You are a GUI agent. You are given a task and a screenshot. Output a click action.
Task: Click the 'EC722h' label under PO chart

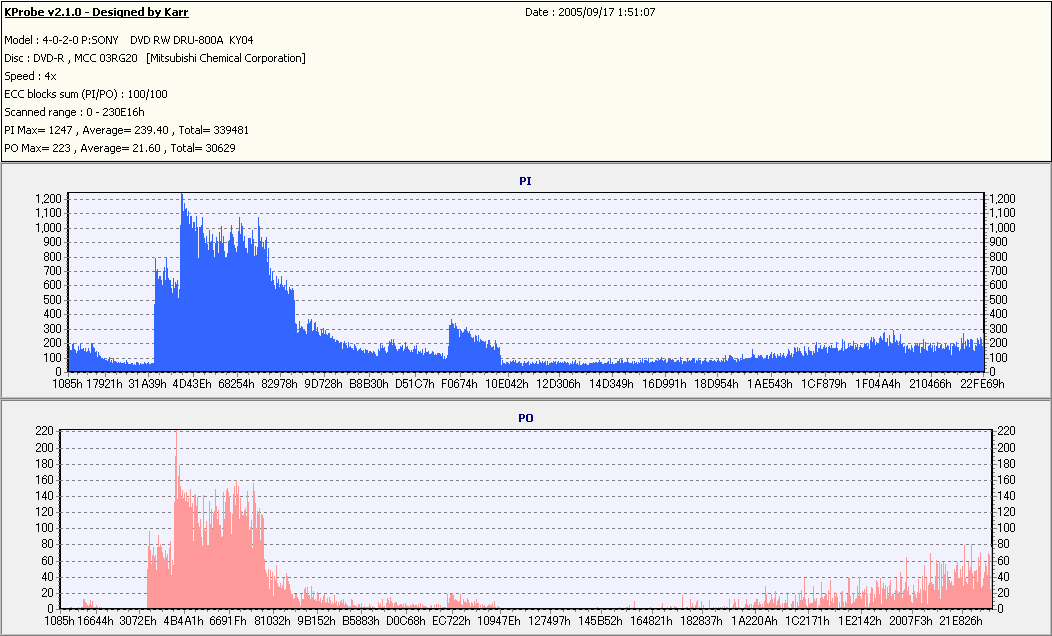(x=451, y=621)
